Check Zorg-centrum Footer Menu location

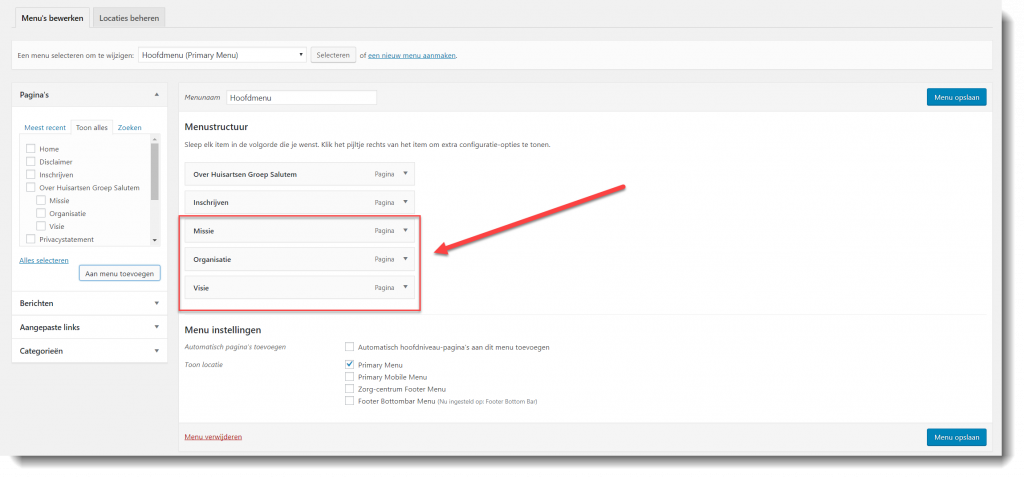pos(349,389)
